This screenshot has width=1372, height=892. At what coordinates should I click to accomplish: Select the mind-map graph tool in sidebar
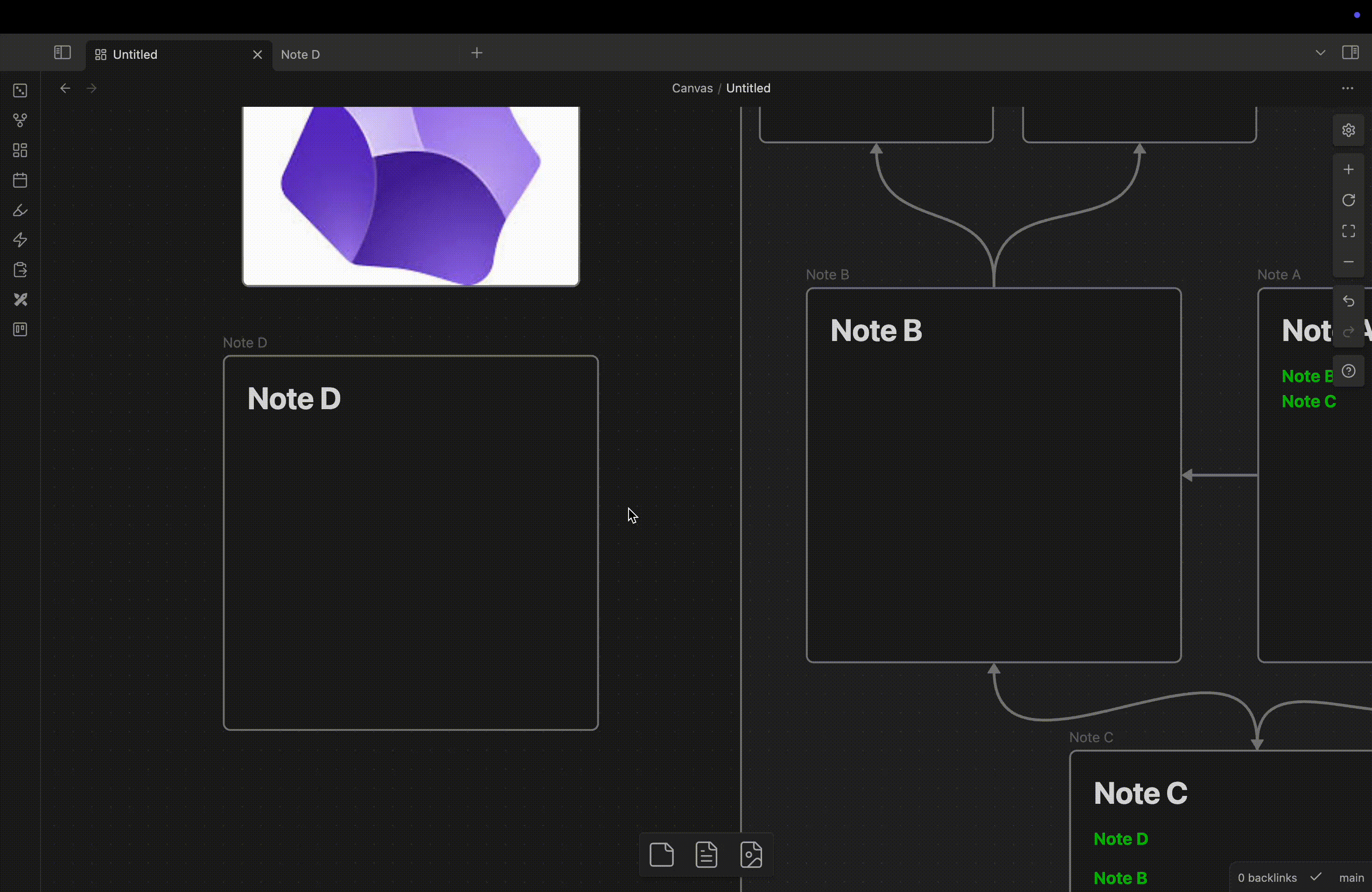click(x=20, y=120)
